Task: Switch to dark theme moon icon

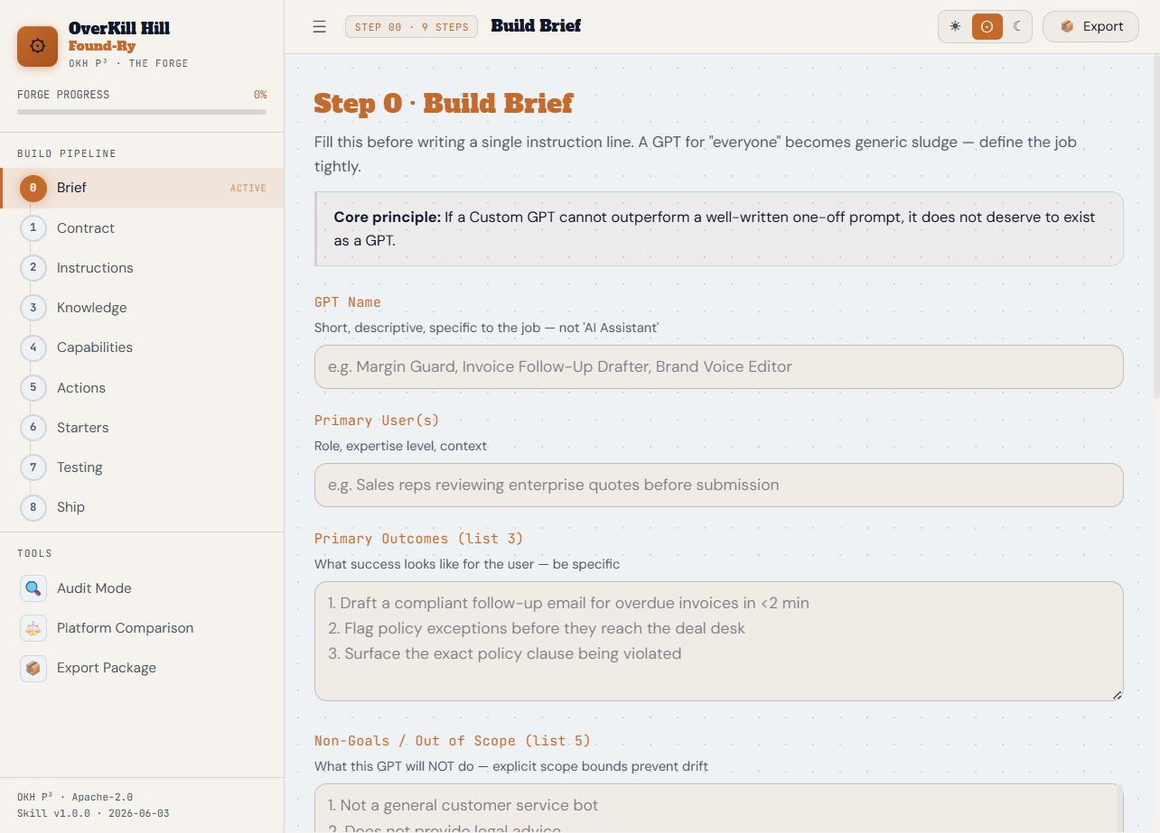Action: [x=1017, y=27]
